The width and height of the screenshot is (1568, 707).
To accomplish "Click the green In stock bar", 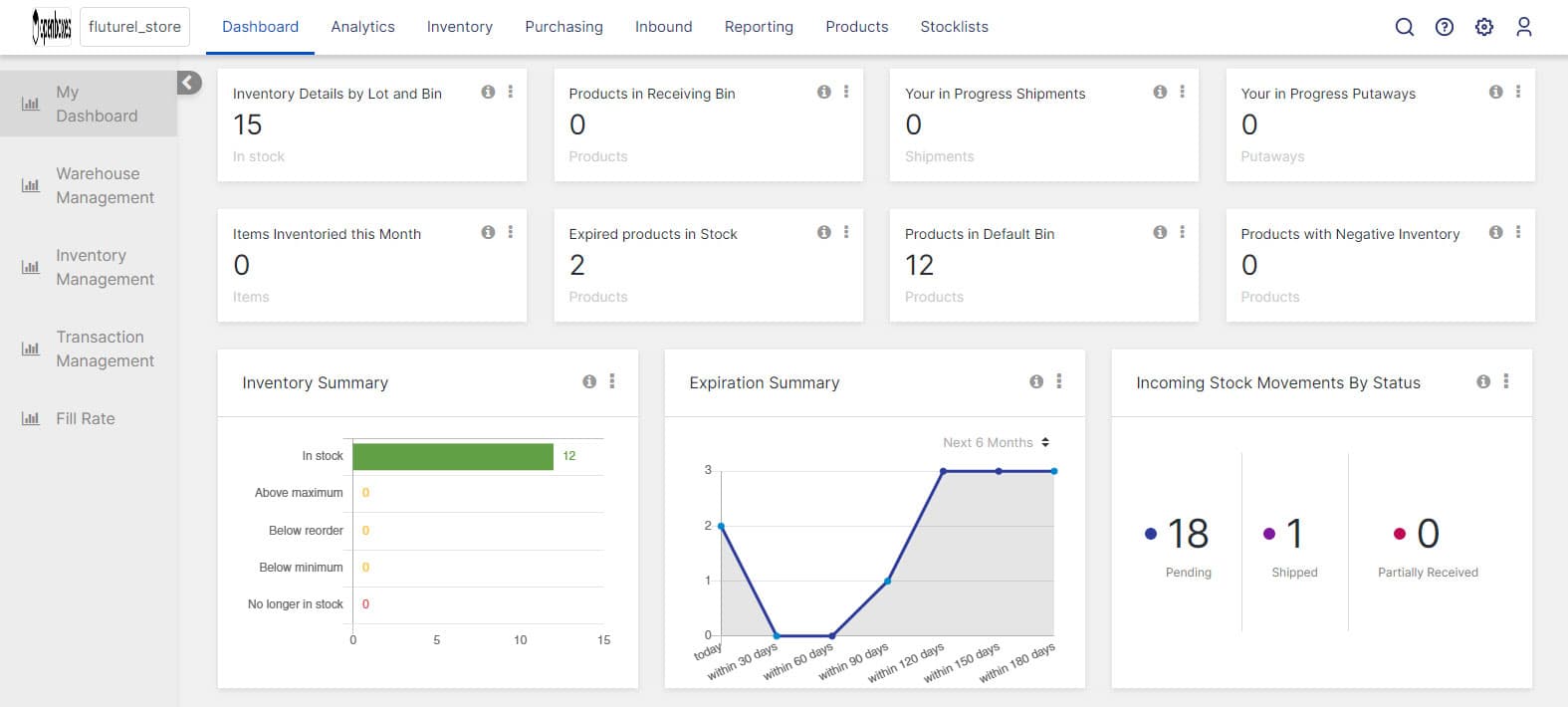I will coord(453,456).
